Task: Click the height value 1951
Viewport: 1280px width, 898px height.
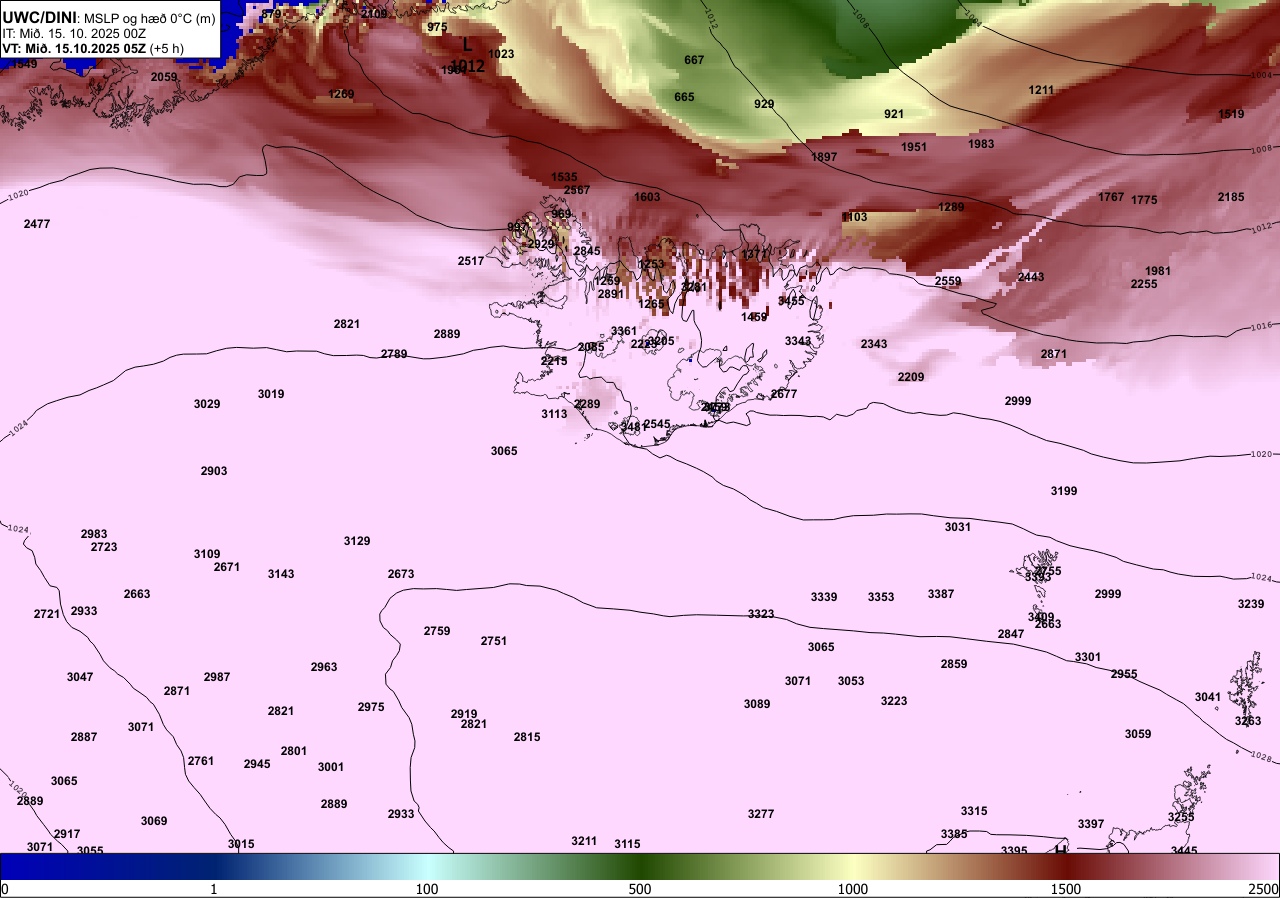Action: pos(914,147)
